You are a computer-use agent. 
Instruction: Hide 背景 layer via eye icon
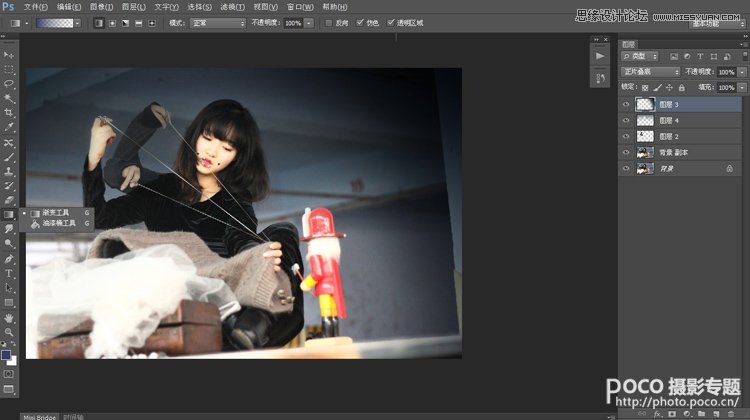(x=626, y=168)
